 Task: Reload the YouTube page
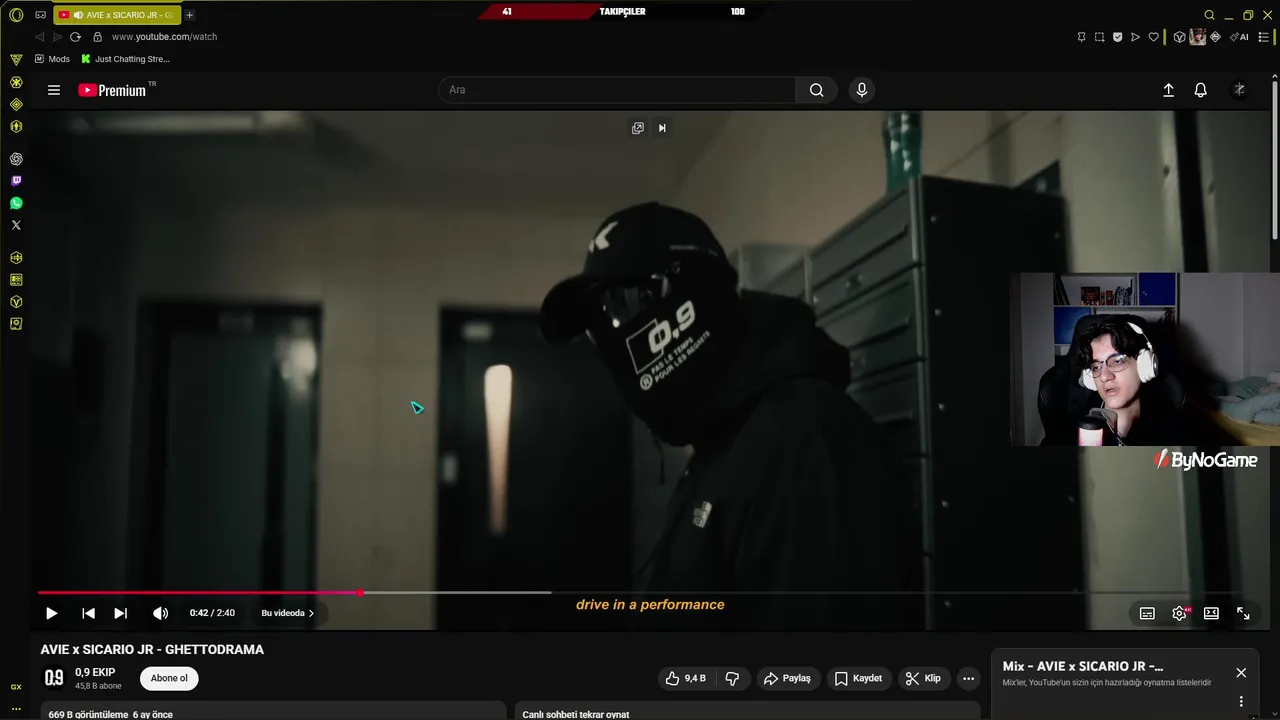point(75,37)
